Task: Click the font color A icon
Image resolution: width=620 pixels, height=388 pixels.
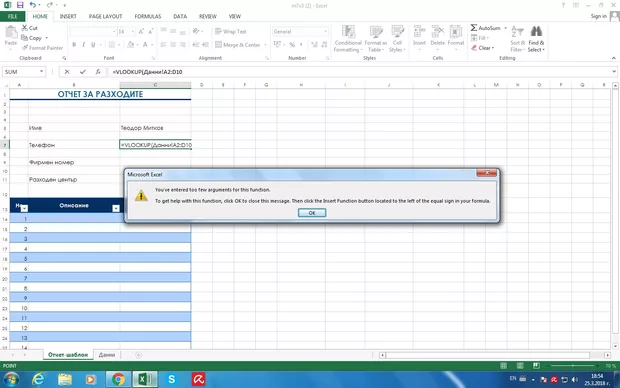Action: (145, 45)
